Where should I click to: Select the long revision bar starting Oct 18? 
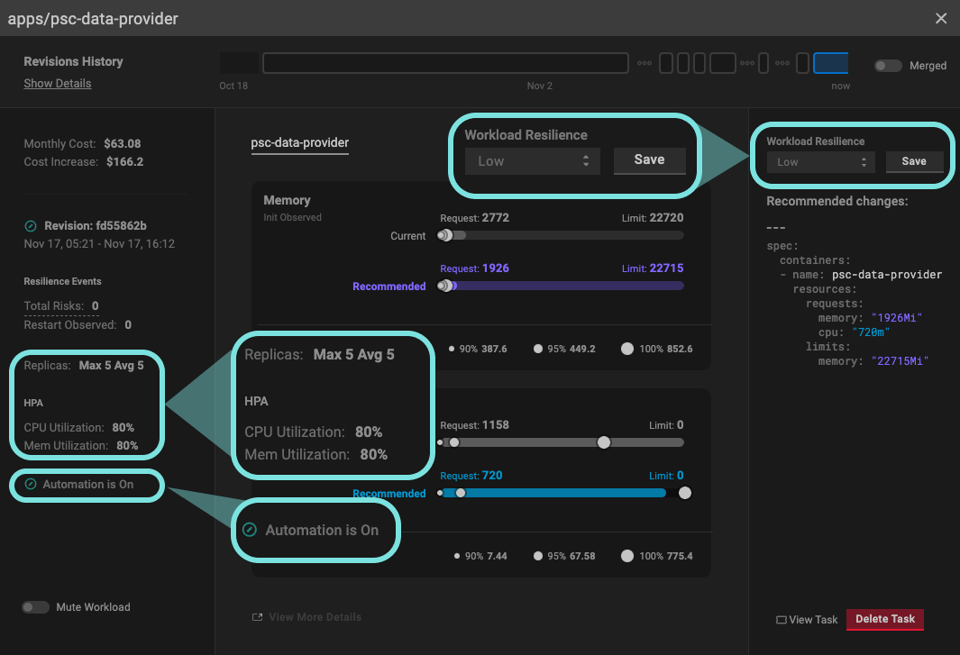point(446,63)
